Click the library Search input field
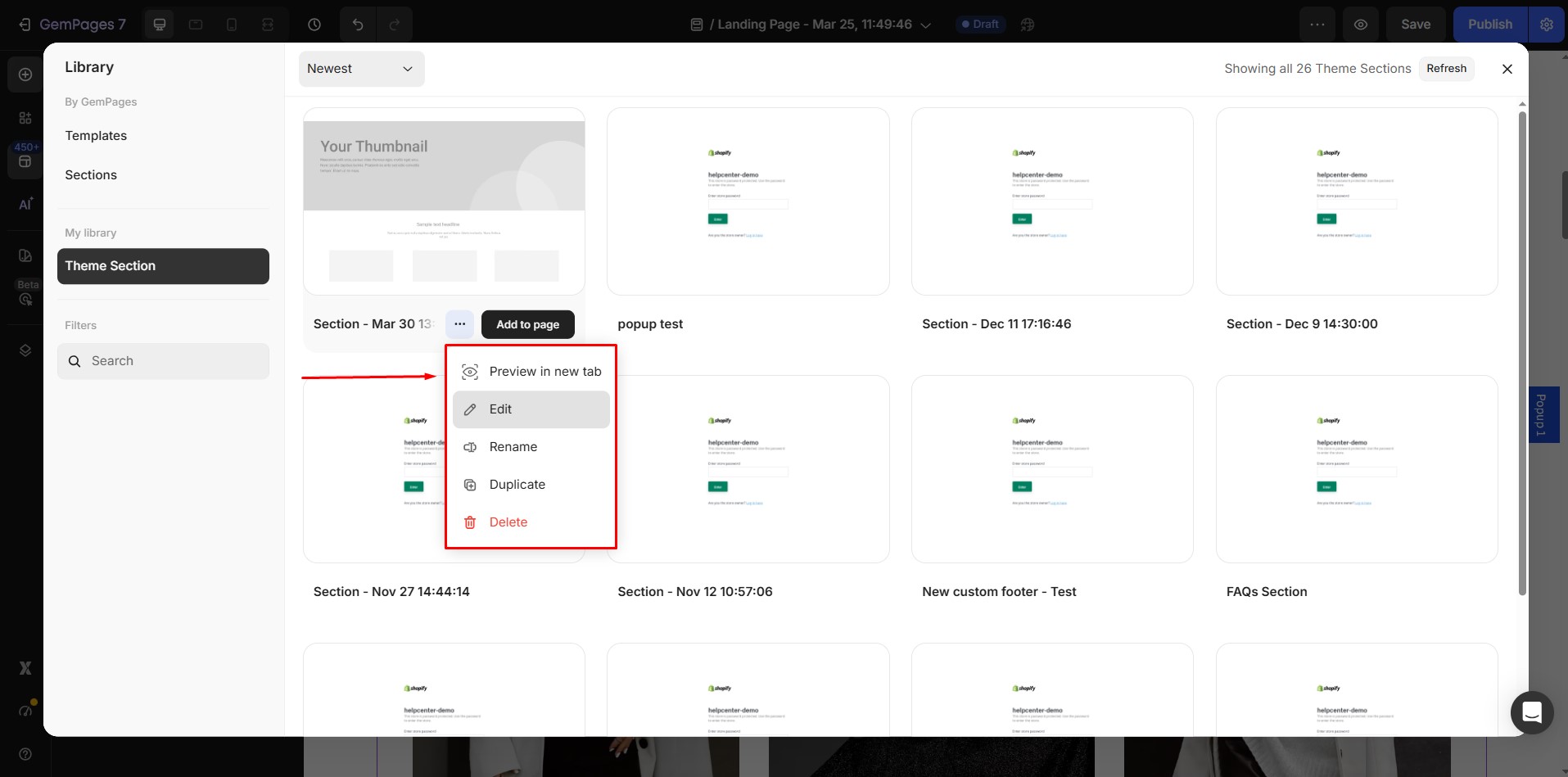 (164, 361)
